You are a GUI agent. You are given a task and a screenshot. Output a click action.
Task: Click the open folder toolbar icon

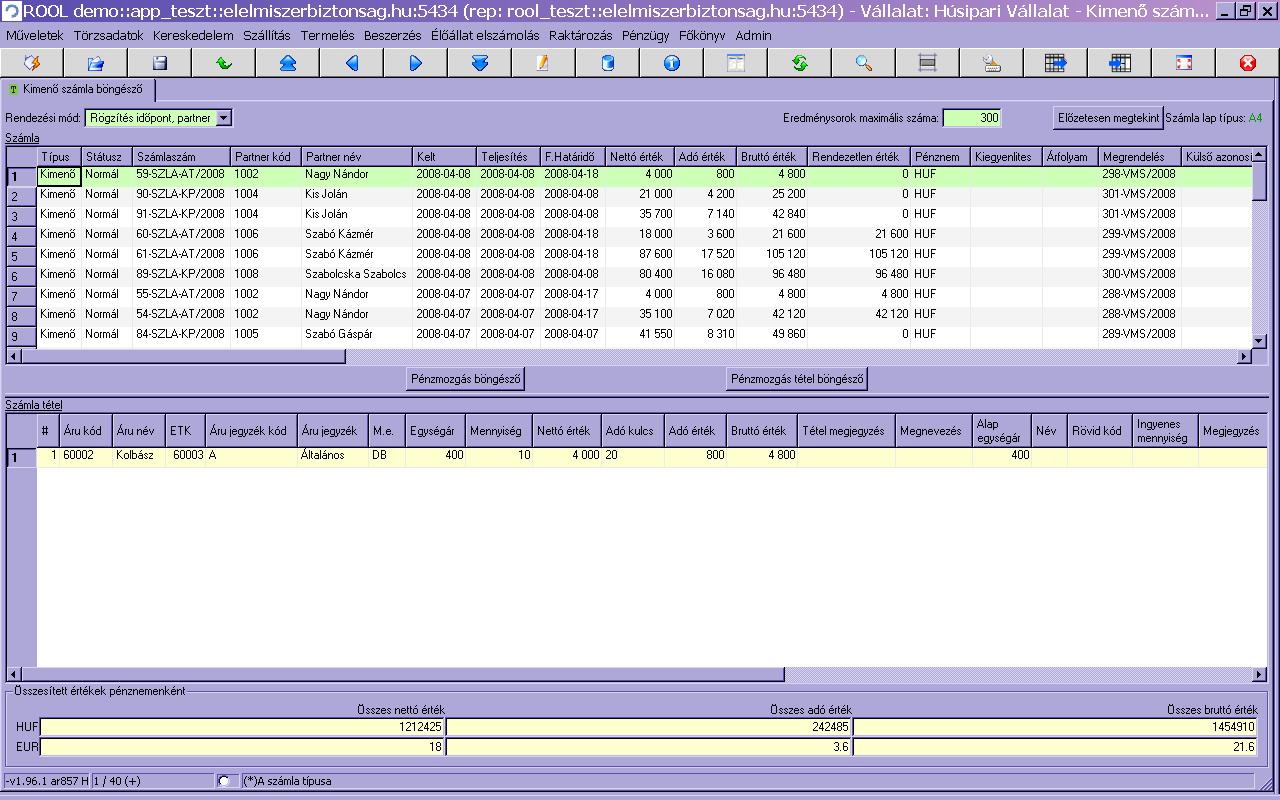coord(95,63)
